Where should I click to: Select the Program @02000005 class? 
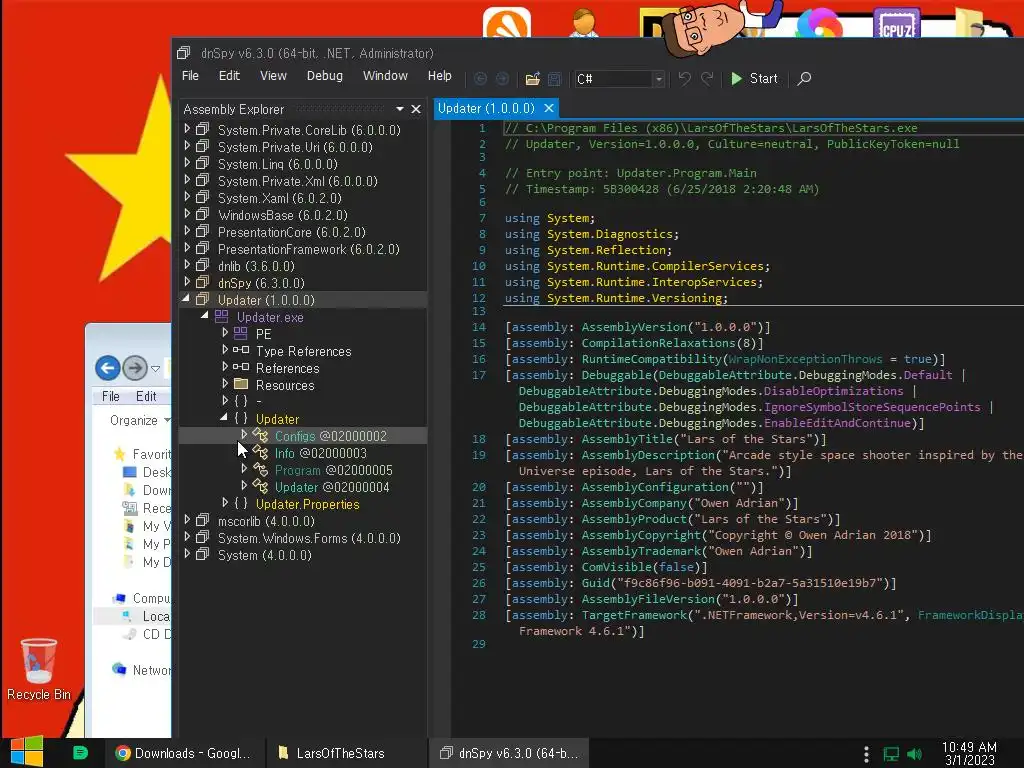click(x=334, y=470)
